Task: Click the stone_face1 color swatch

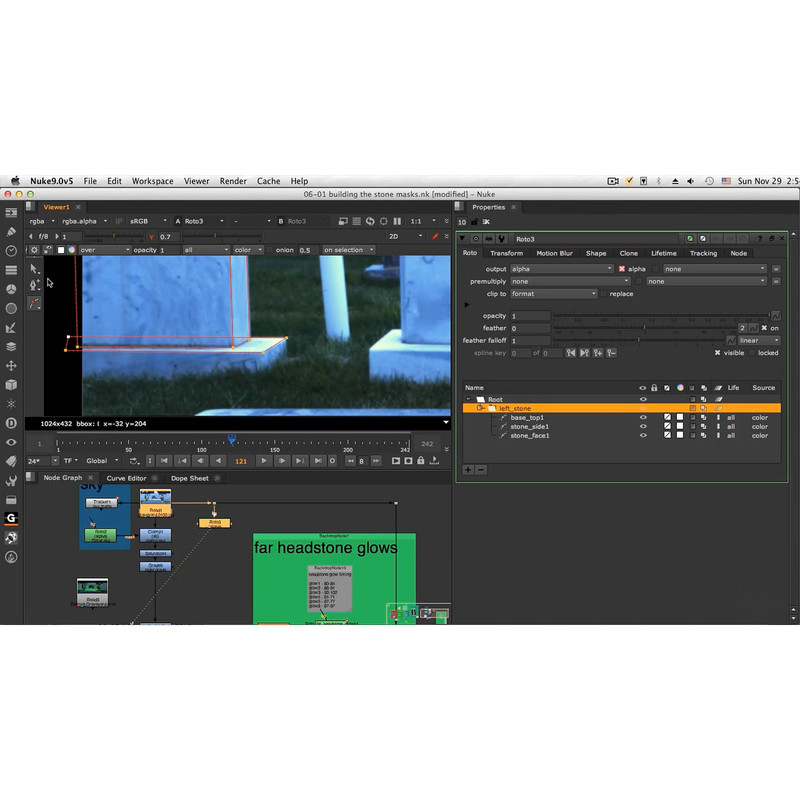Action: (679, 436)
